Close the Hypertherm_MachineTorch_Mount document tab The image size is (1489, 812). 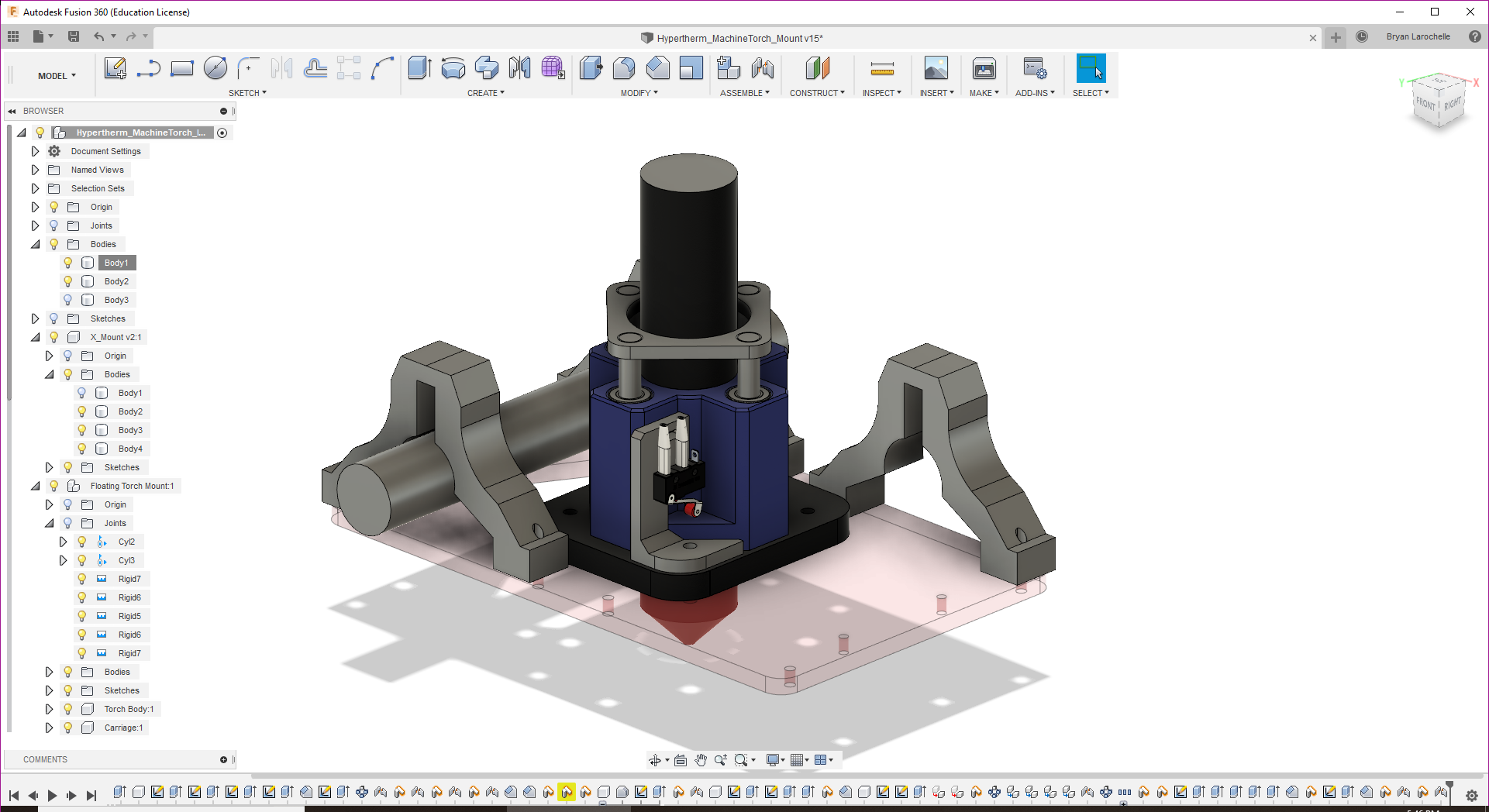point(1313,38)
